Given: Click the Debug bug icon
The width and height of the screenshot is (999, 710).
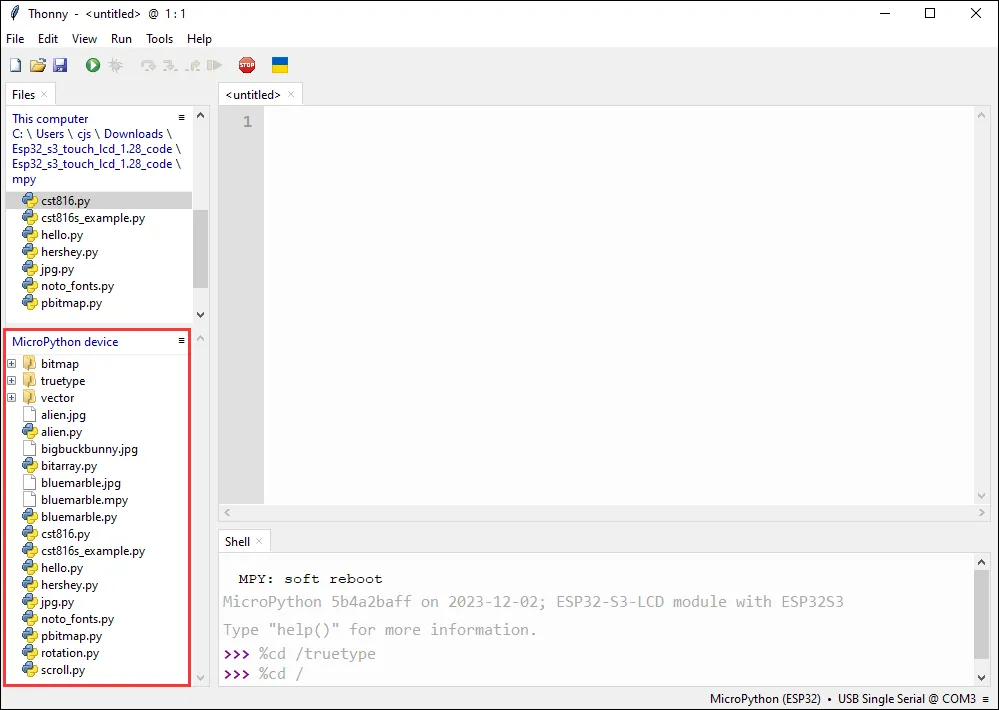Looking at the screenshot, I should [x=116, y=65].
